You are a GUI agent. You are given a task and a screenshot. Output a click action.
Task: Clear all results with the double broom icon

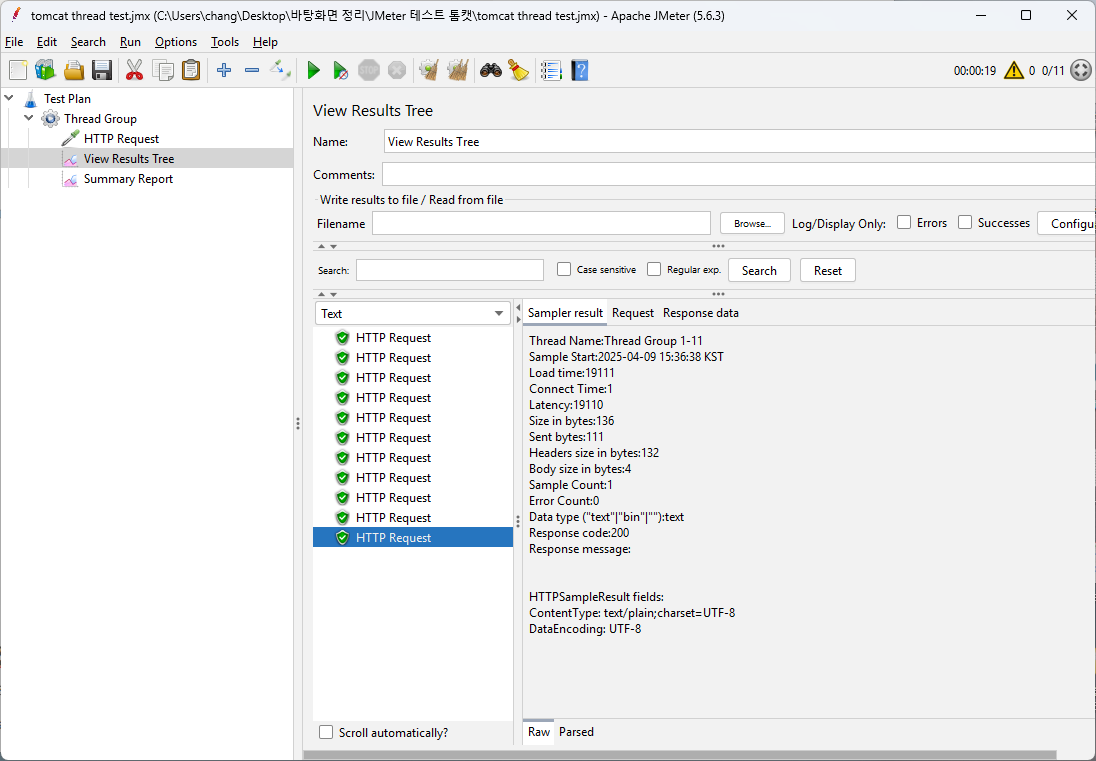457,70
